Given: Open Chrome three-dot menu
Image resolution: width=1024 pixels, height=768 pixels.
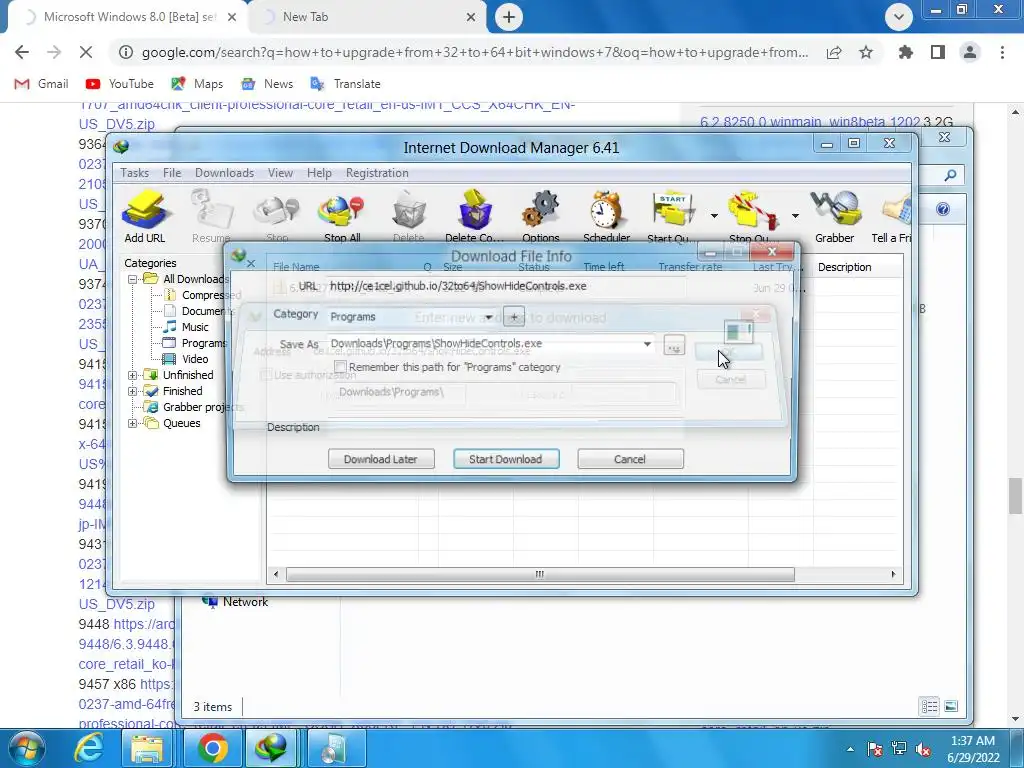Looking at the screenshot, I should (x=1002, y=52).
